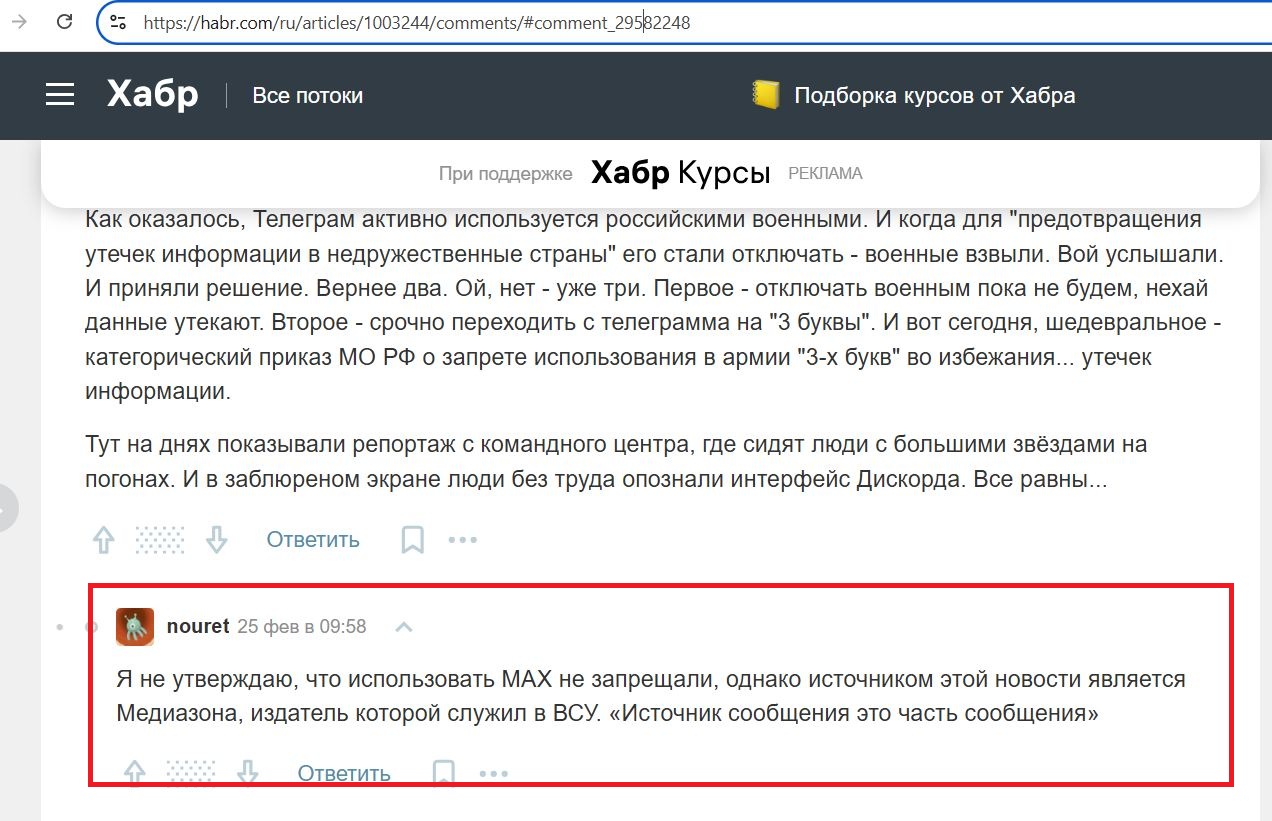The image size is (1272, 821).
Task: Open the Все потоки menu
Action: pyautogui.click(x=307, y=96)
